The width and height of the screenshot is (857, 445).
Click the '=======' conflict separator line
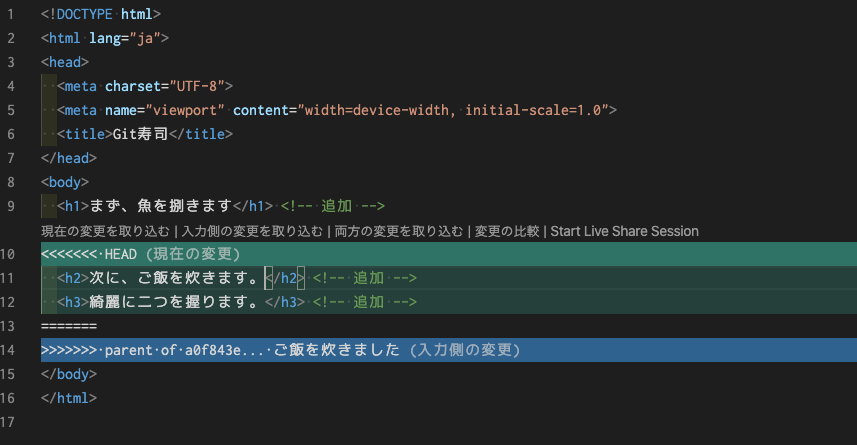tap(68, 326)
